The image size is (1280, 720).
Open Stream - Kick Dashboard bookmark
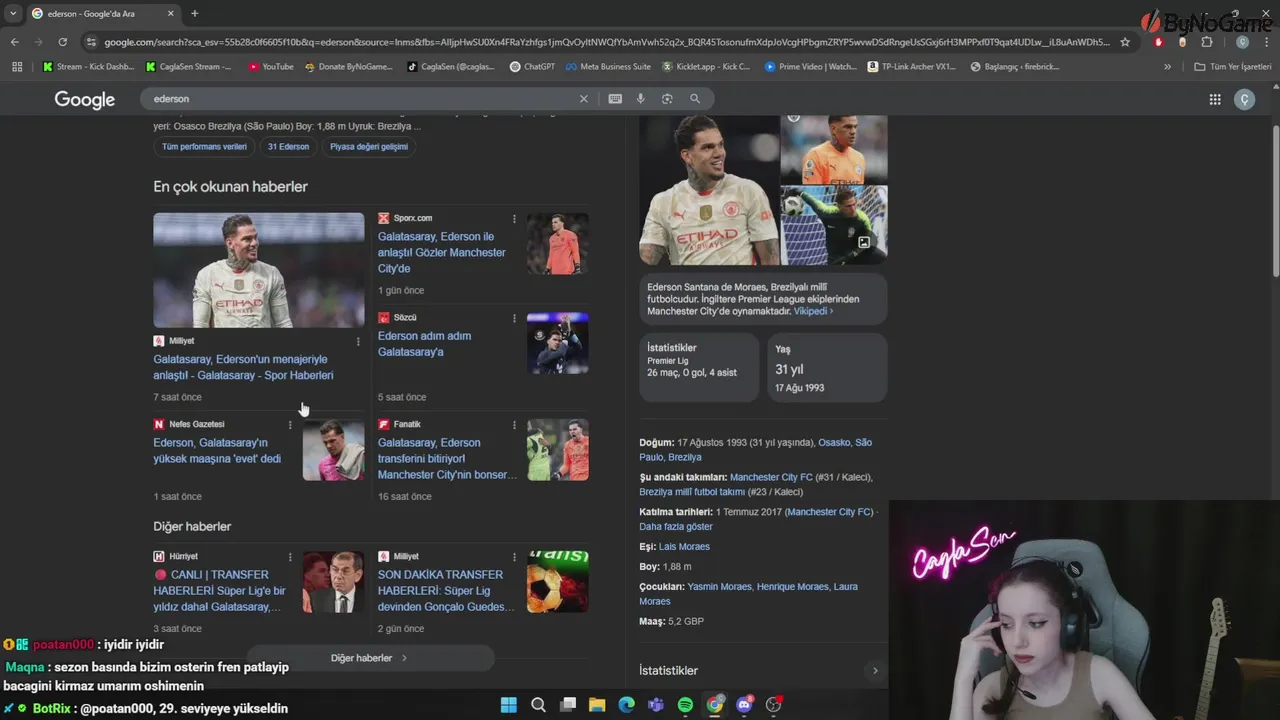[88, 67]
